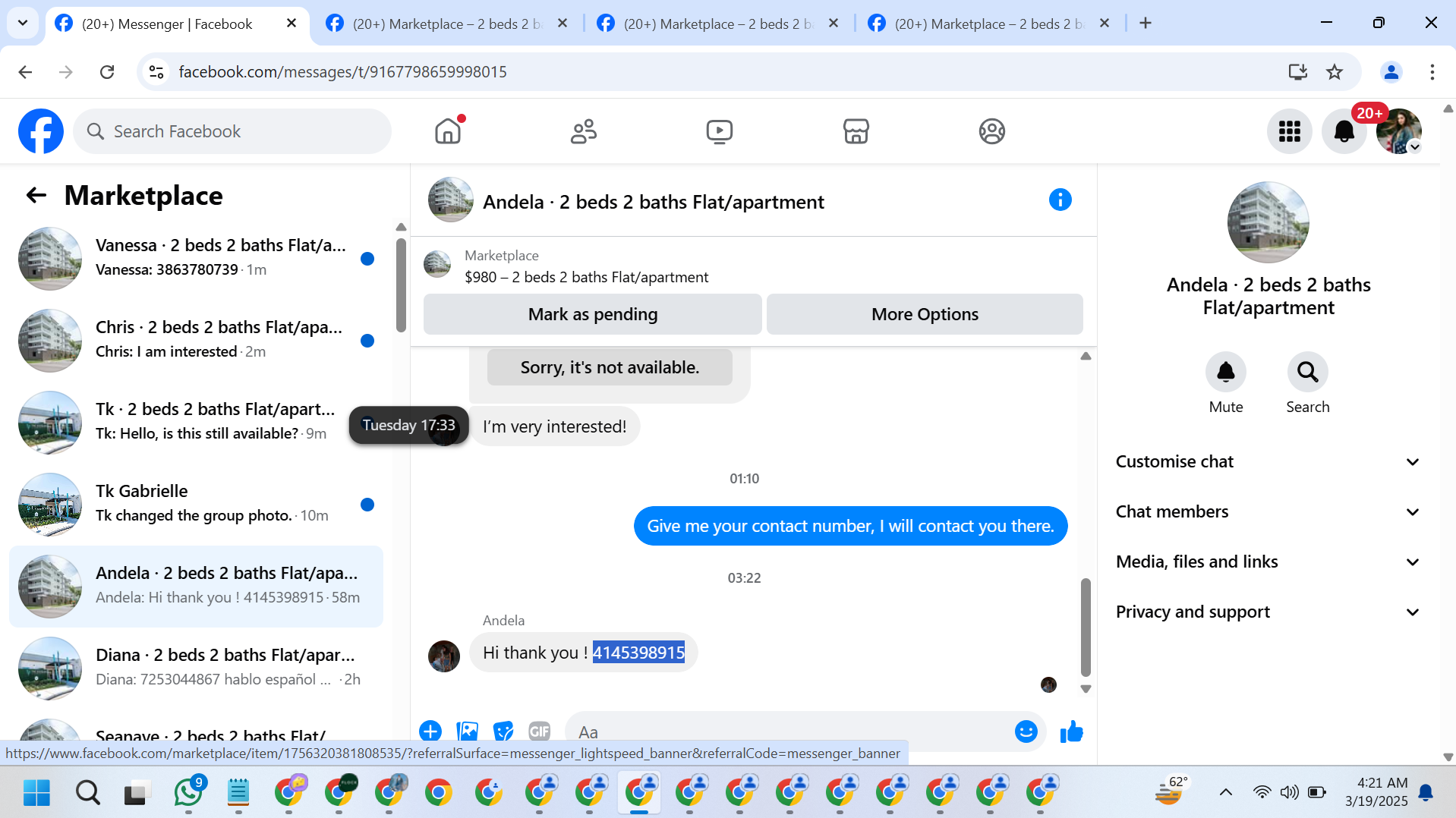Open the Tk Gabrielle group conversation
Image resolution: width=1456 pixels, height=818 pixels.
(x=196, y=504)
